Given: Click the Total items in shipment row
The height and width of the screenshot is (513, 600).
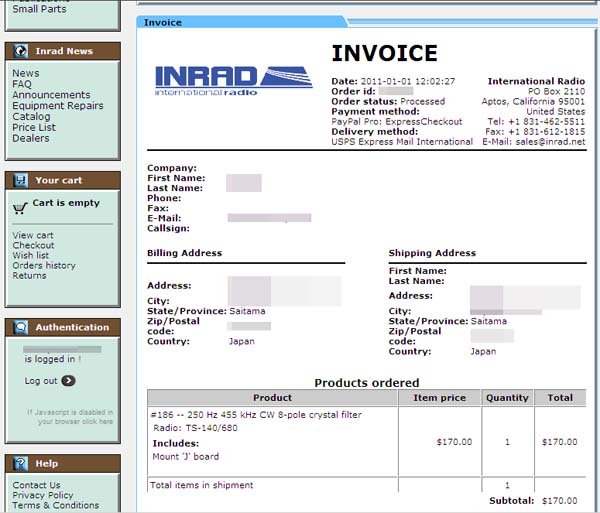Looking at the screenshot, I should pyautogui.click(x=367, y=485).
